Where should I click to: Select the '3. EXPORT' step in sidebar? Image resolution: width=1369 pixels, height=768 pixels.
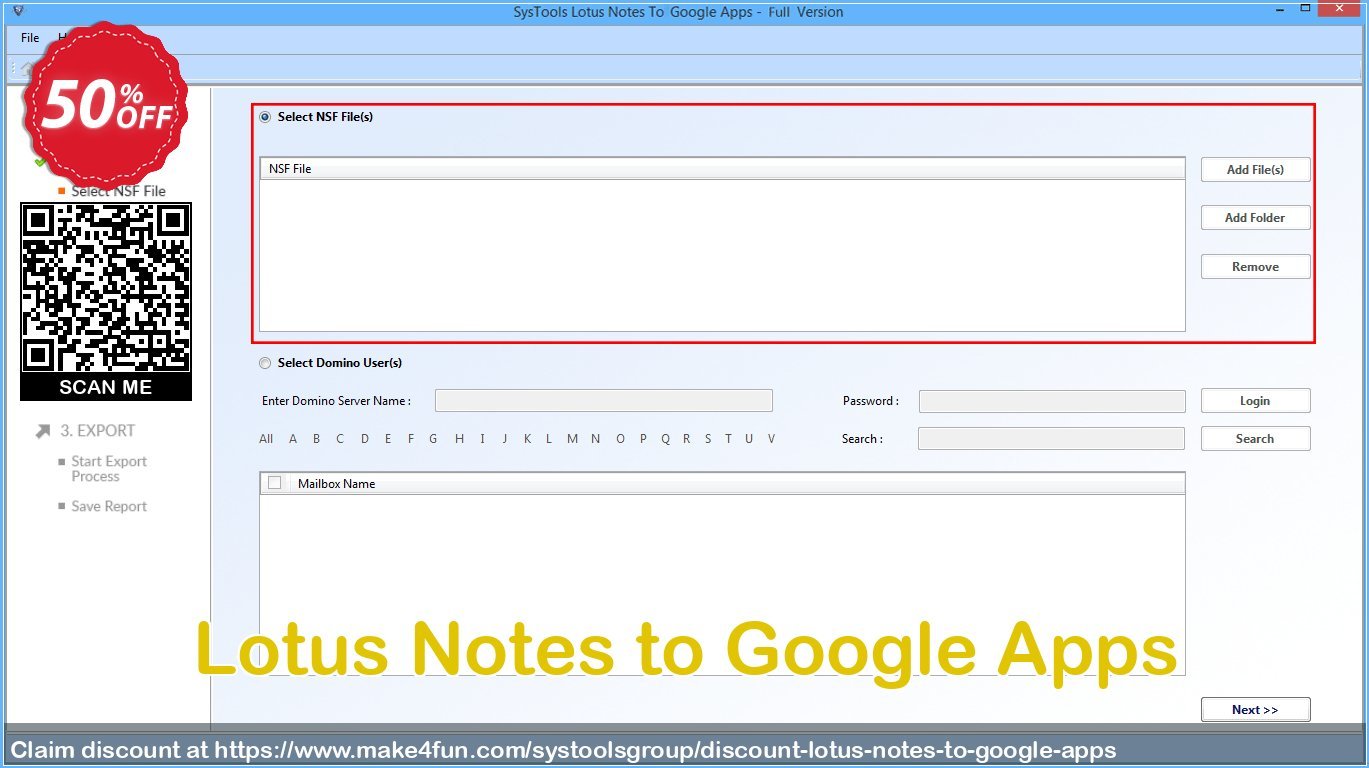pyautogui.click(x=97, y=431)
